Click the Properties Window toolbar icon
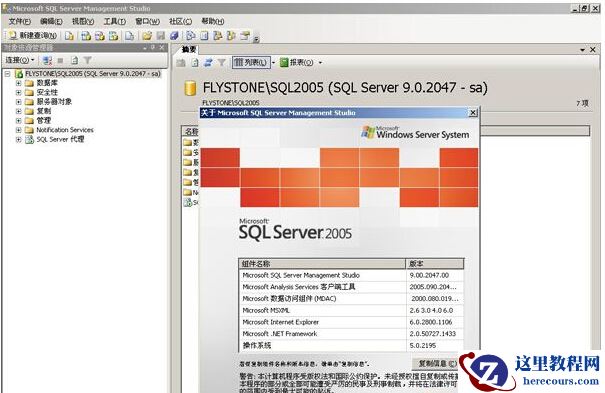This screenshot has height=393, width=605. [x=245, y=36]
